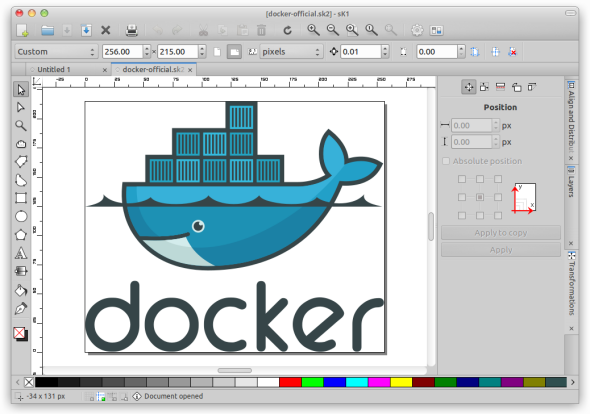Click right arrow to scroll color palette
This screenshot has width=590, height=414.
(x=573, y=382)
